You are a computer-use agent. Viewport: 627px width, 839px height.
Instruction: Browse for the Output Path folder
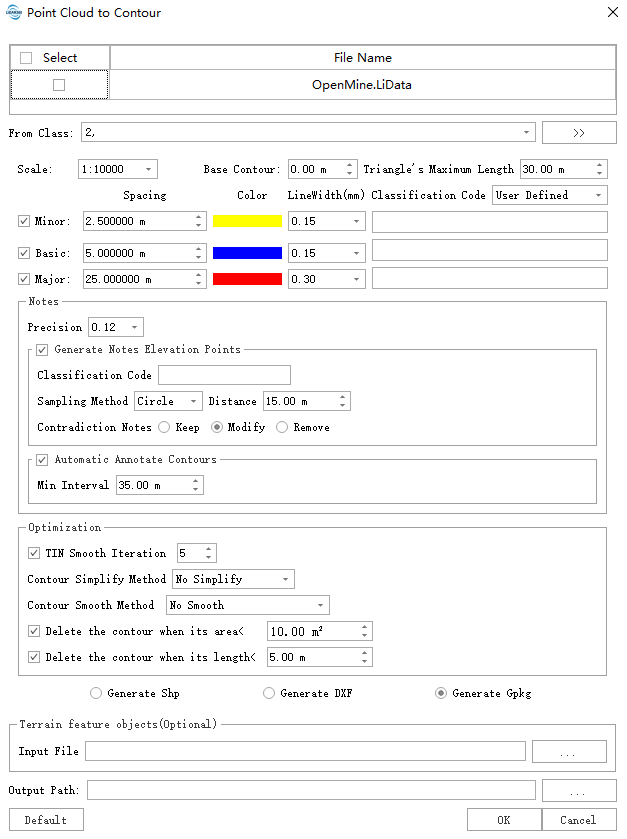click(579, 791)
